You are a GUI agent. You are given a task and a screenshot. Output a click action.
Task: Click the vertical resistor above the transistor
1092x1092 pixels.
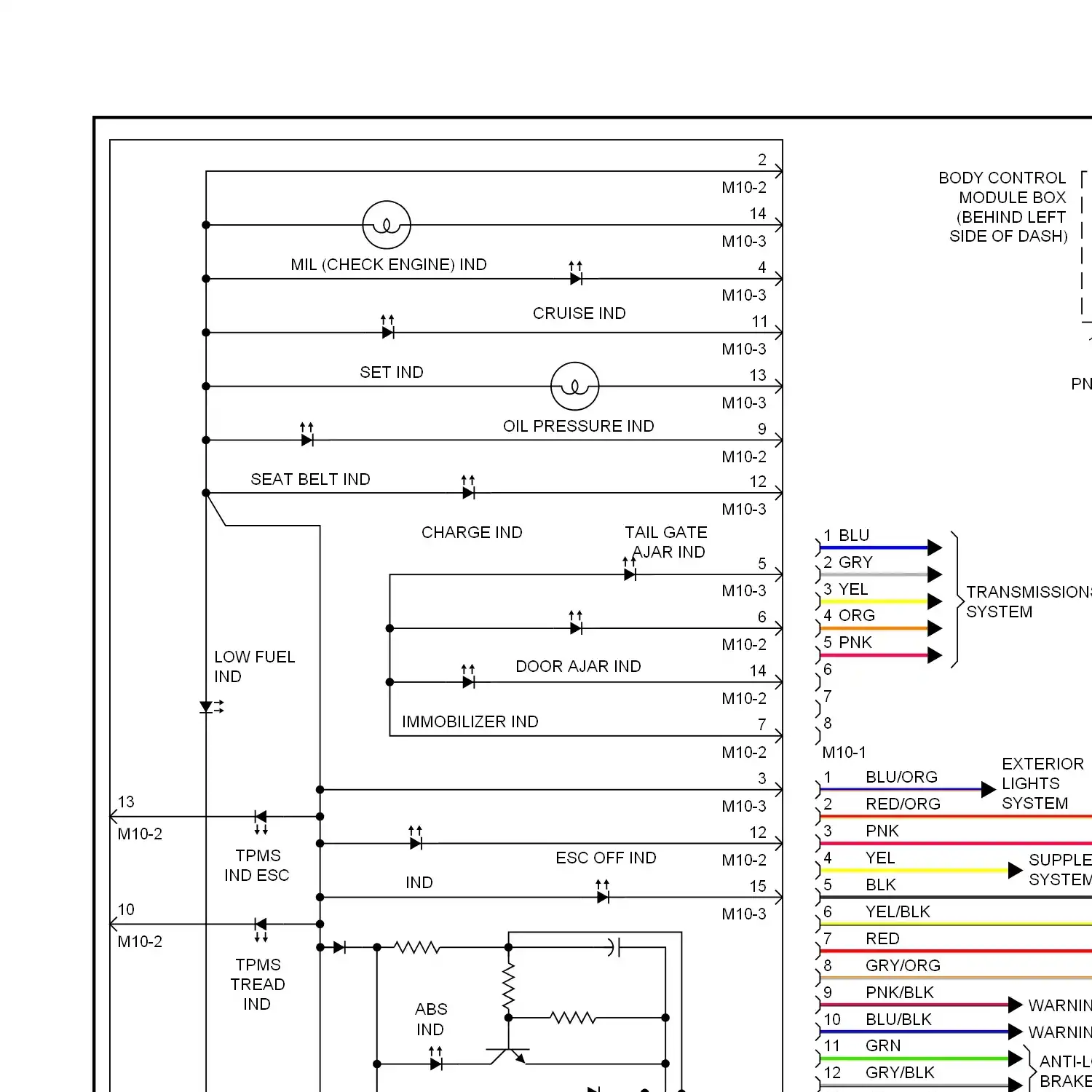(x=508, y=986)
